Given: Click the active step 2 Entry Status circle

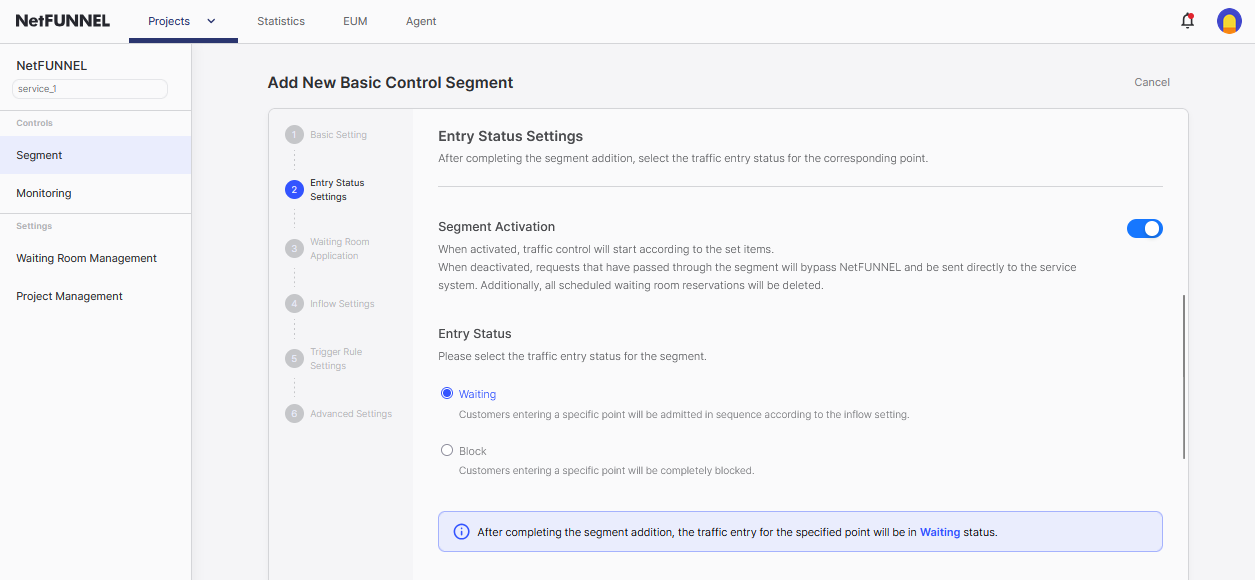Looking at the screenshot, I should [x=294, y=189].
